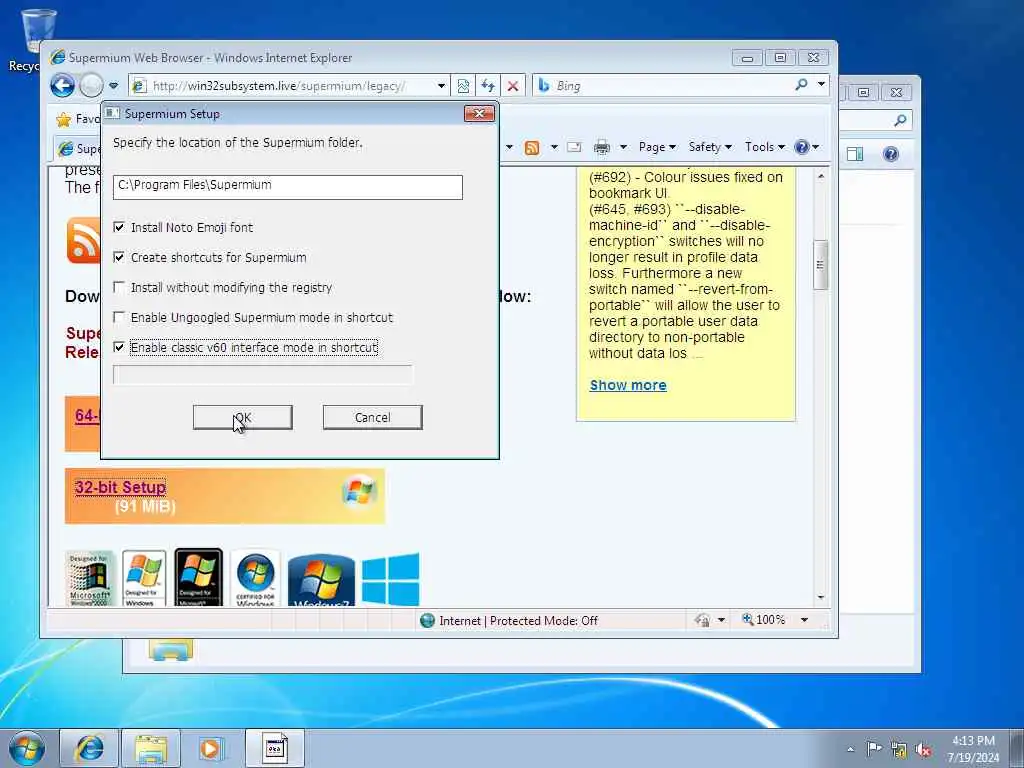Image resolution: width=1024 pixels, height=768 pixels.
Task: Click the IE forward navigation button
Action: pos(91,86)
